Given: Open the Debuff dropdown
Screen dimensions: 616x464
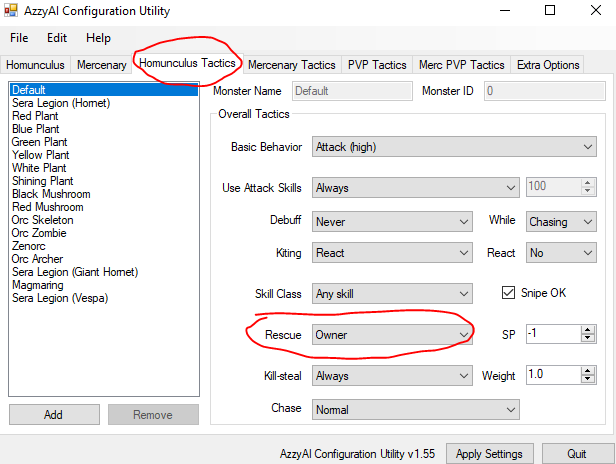Looking at the screenshot, I should [x=392, y=222].
